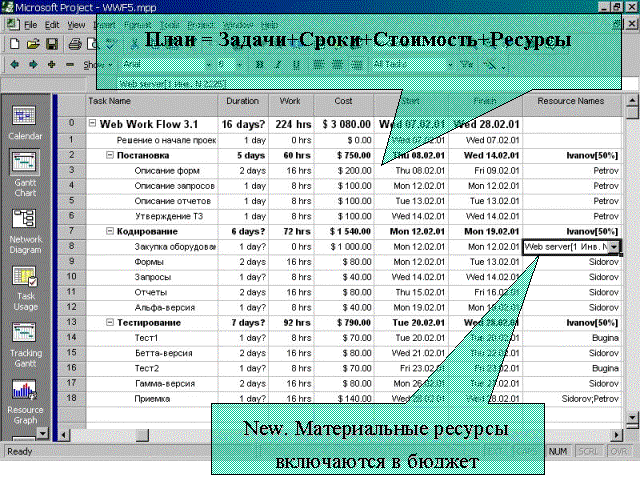Click the Task Name column header

pyautogui.click(x=152, y=105)
